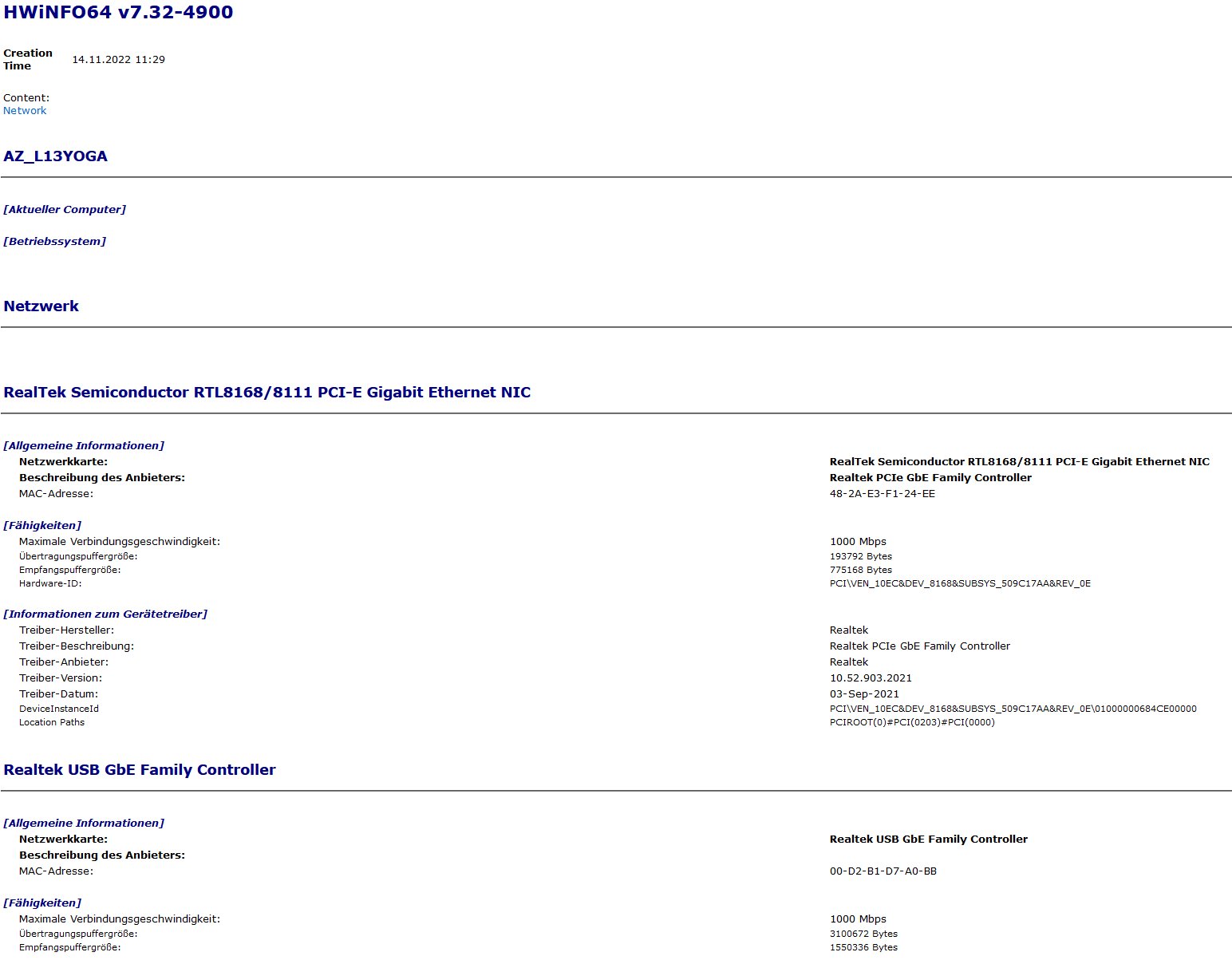Click the RTL8168/8111 PCI-E Gigabit Ethernet NIC heading
The height and width of the screenshot is (960, 1232).
click(x=267, y=393)
